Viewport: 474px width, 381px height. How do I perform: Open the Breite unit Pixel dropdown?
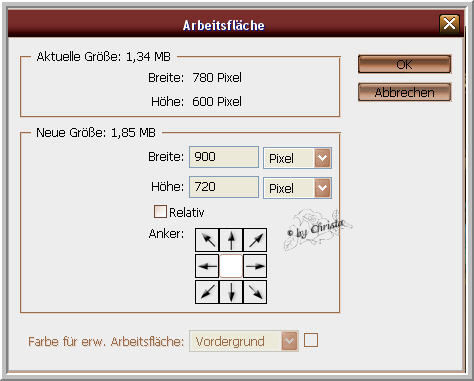[297, 158]
